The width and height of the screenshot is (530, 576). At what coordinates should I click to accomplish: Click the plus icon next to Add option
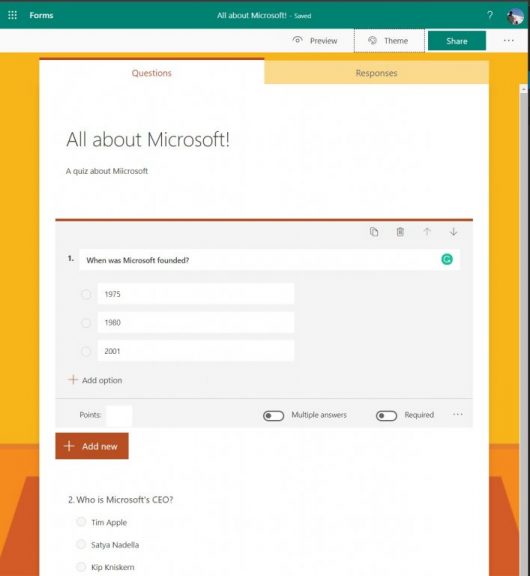point(73,379)
